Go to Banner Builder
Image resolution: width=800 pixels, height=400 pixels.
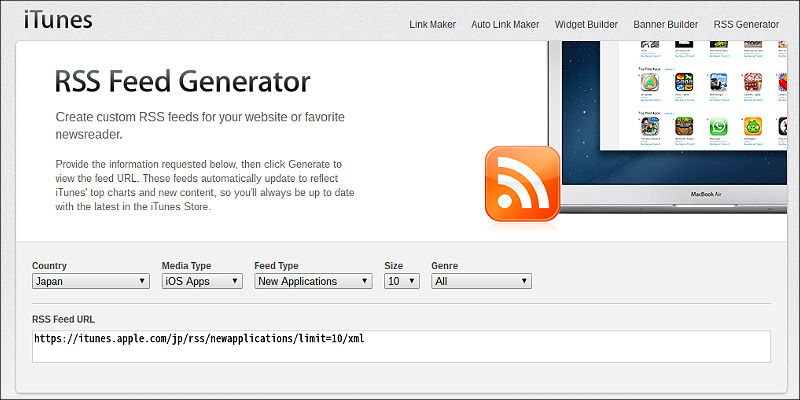coord(666,24)
